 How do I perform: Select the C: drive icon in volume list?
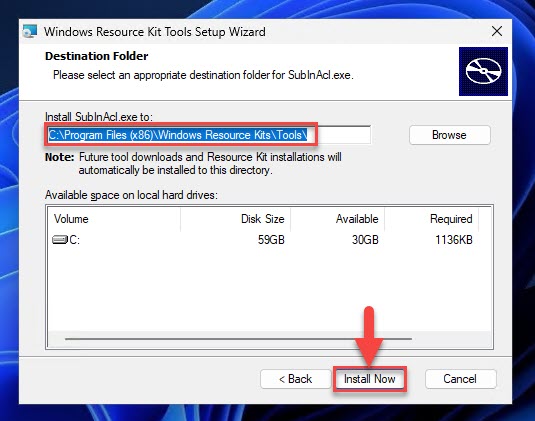[x=60, y=239]
